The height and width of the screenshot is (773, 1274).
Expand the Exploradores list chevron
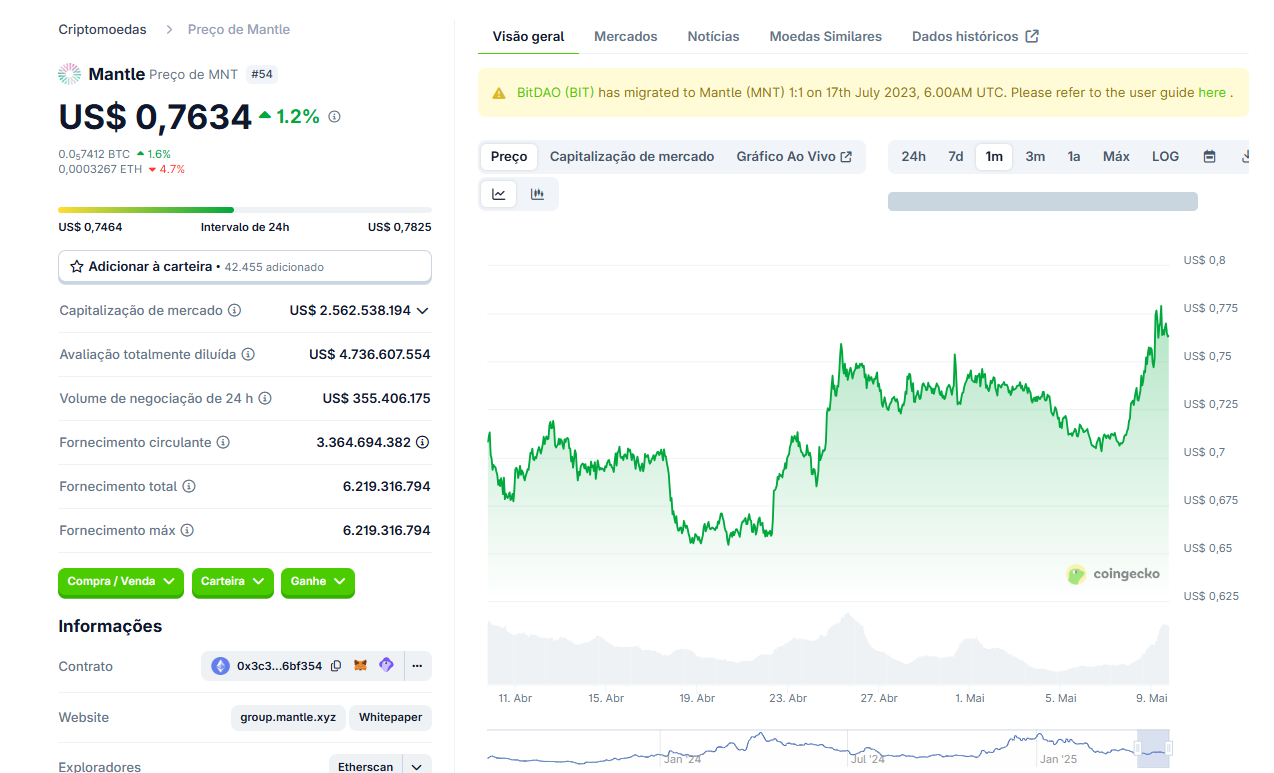[417, 767]
